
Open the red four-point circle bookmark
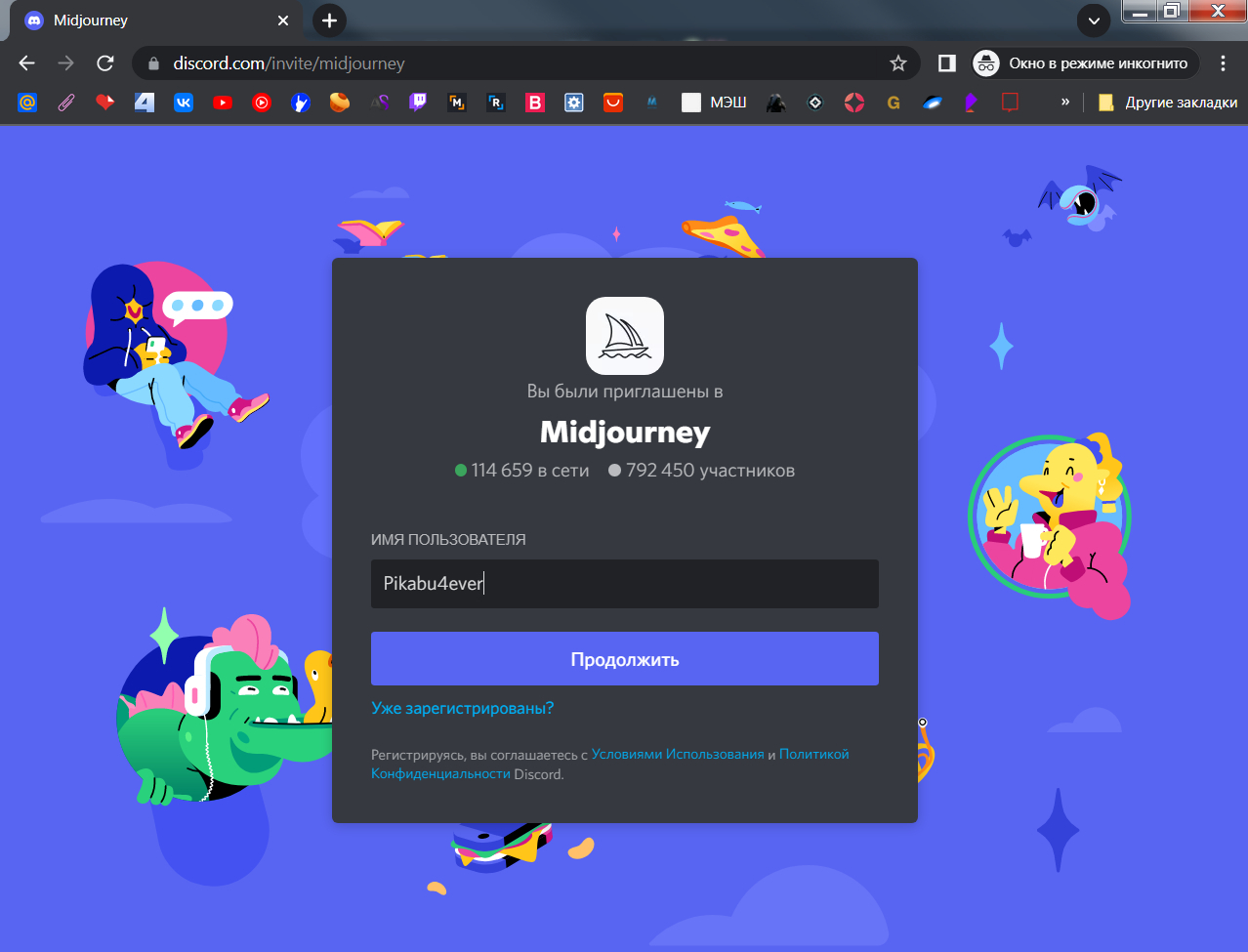tap(854, 102)
